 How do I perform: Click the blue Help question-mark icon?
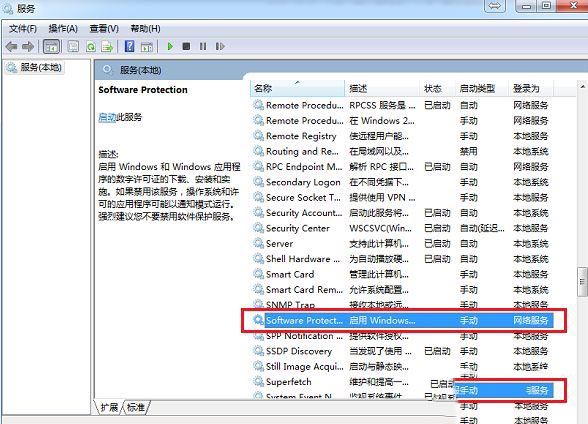129,46
